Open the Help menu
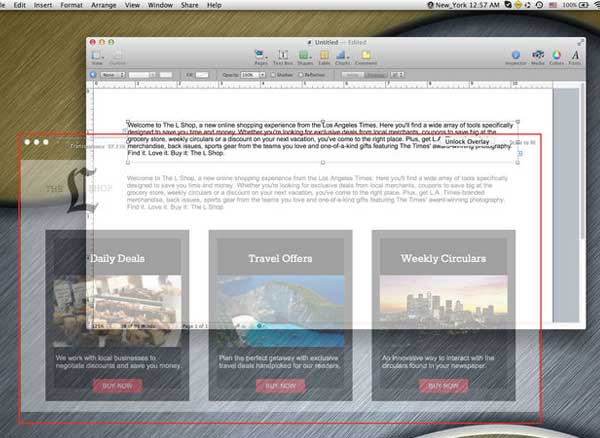This screenshot has width=600, height=438. [214, 5]
